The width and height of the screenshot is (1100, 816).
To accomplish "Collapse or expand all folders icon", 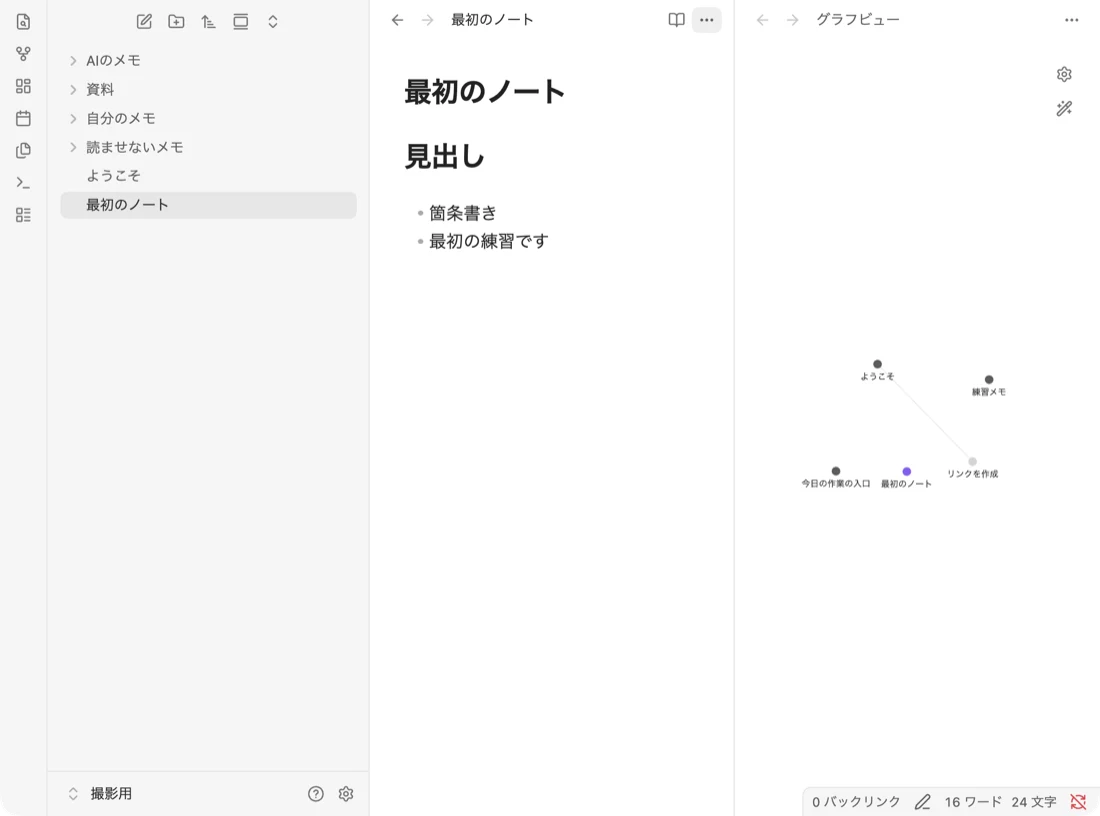I will pyautogui.click(x=273, y=22).
